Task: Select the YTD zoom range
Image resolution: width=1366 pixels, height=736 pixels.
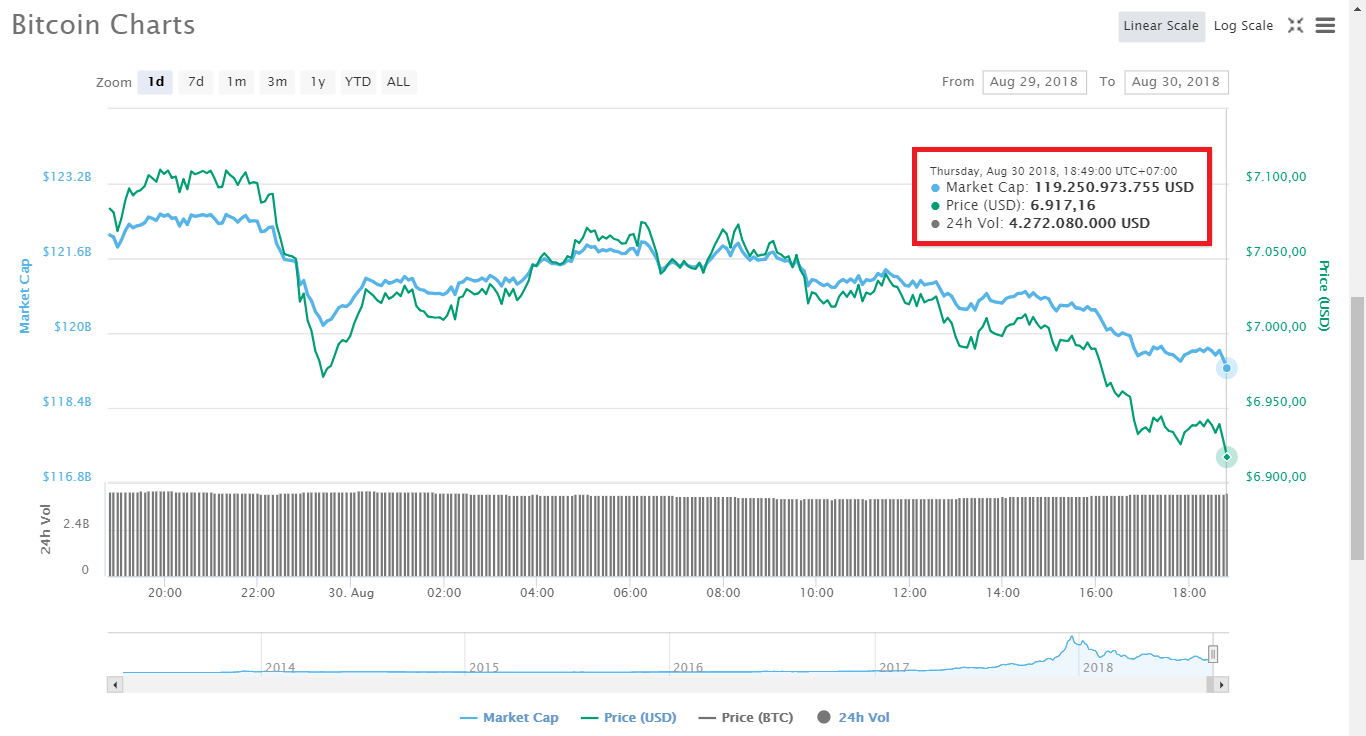Action: coord(358,82)
